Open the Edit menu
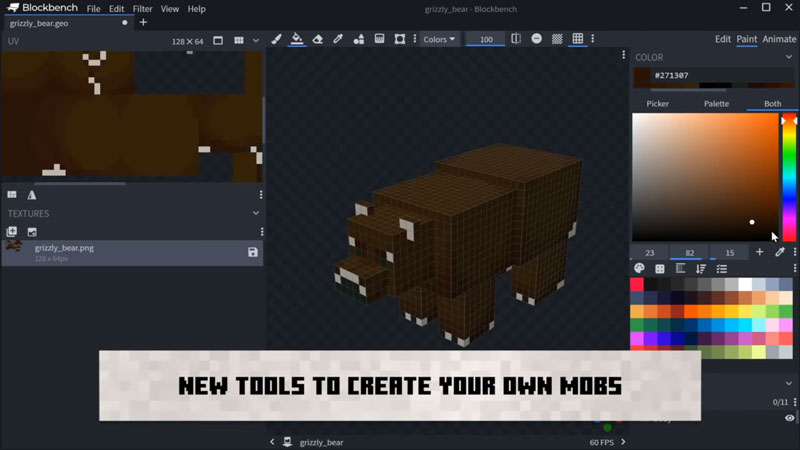The image size is (800, 450). coord(116,9)
